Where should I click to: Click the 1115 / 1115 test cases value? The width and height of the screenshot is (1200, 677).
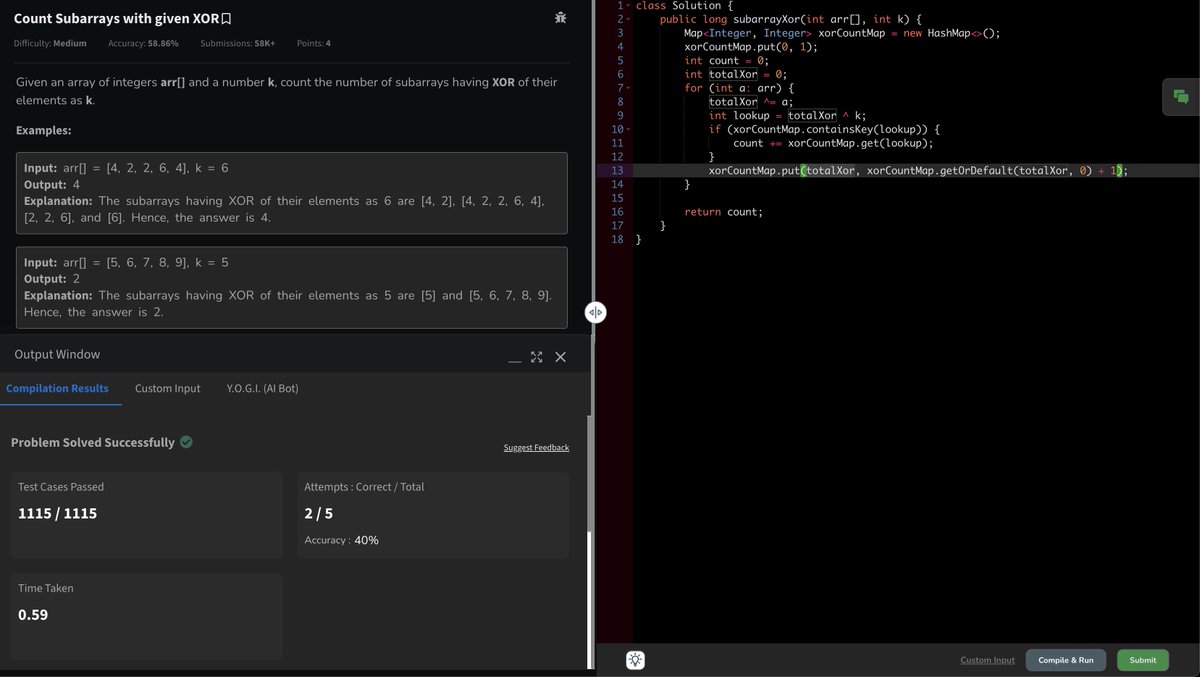[58, 513]
